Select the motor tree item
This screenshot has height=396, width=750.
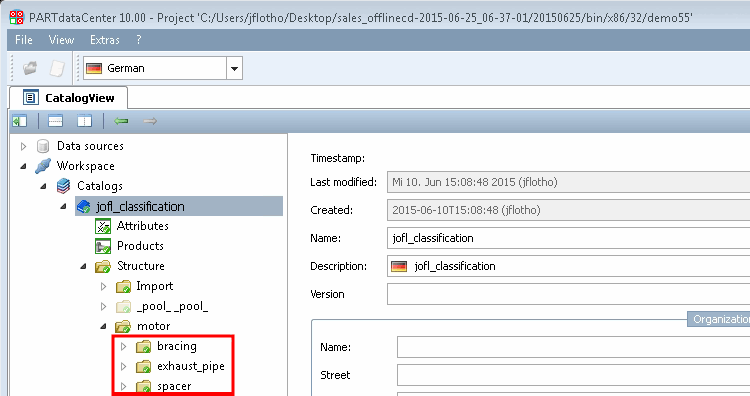tap(154, 326)
